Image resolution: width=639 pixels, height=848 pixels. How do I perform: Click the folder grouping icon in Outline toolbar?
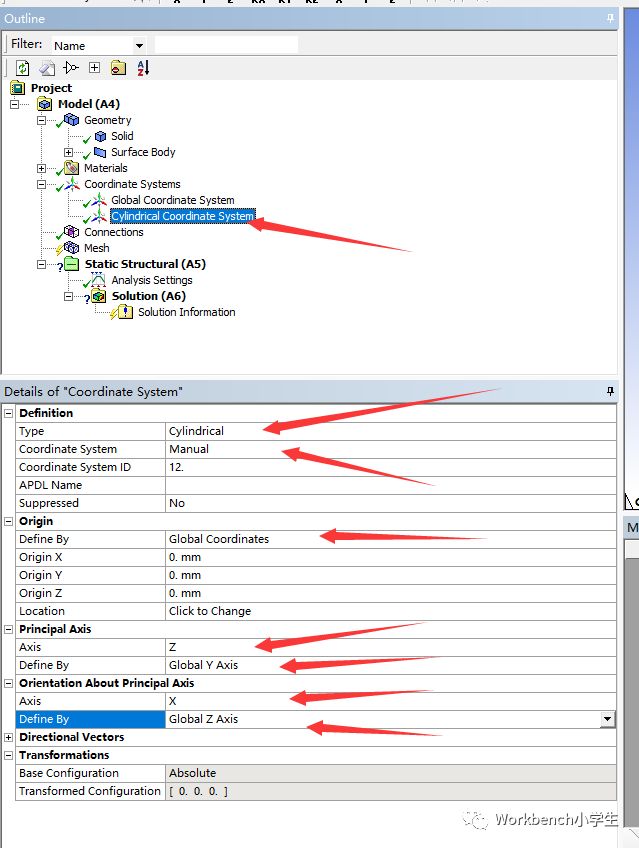tap(118, 68)
